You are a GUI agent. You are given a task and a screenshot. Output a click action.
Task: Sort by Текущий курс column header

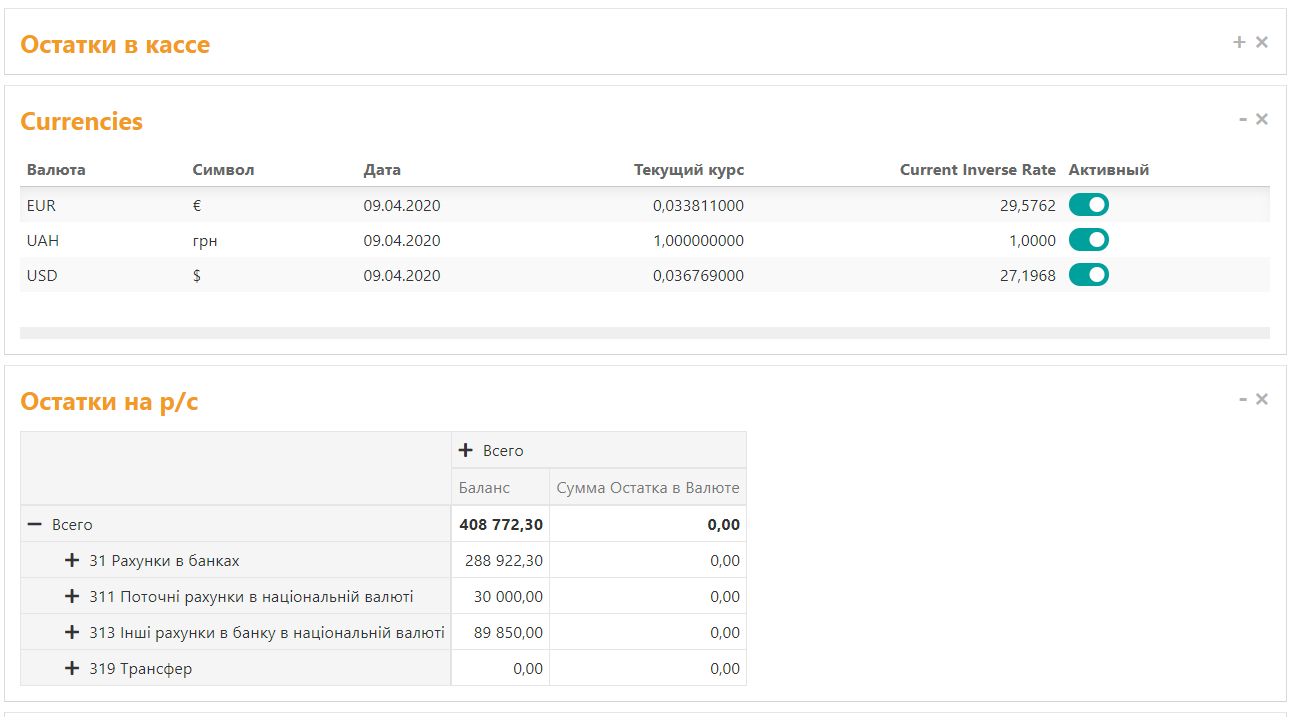[x=688, y=170]
